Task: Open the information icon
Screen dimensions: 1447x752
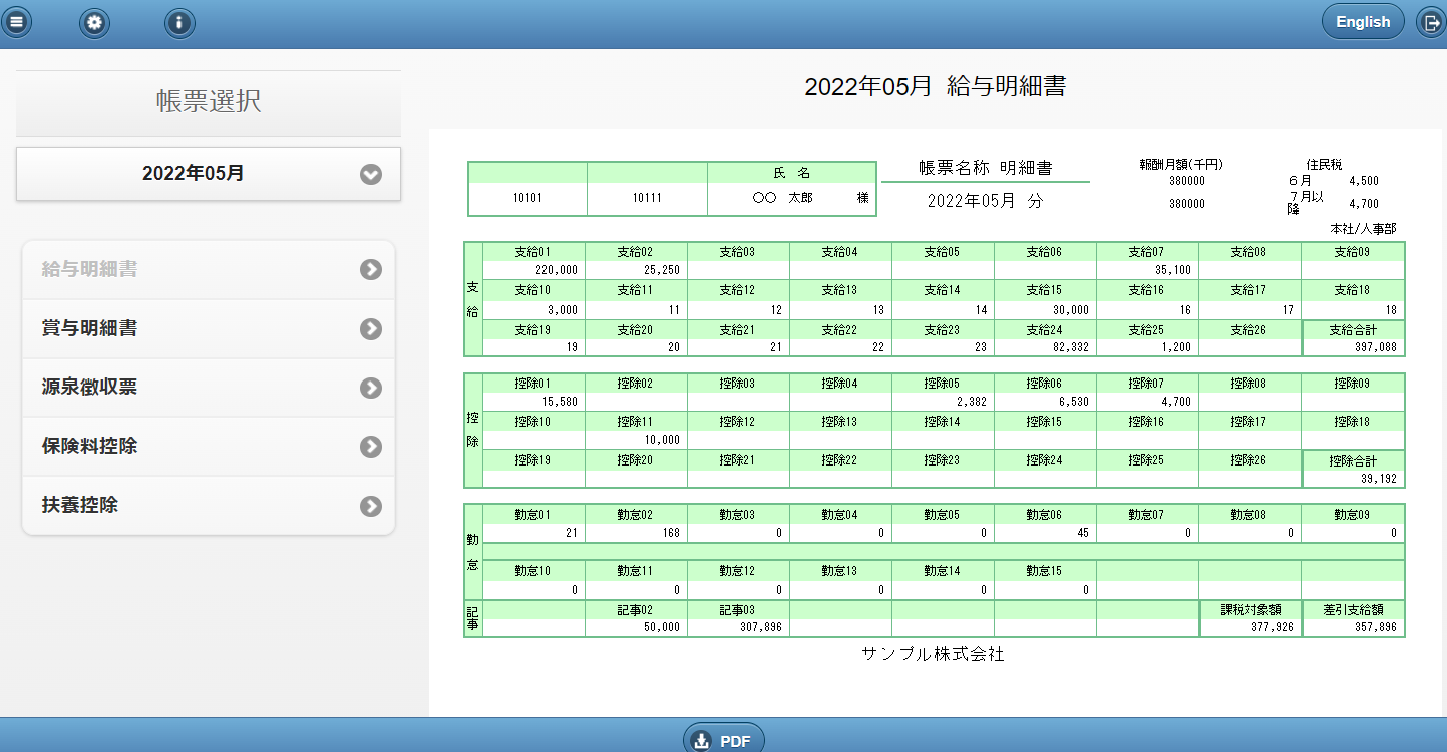Action: [179, 22]
